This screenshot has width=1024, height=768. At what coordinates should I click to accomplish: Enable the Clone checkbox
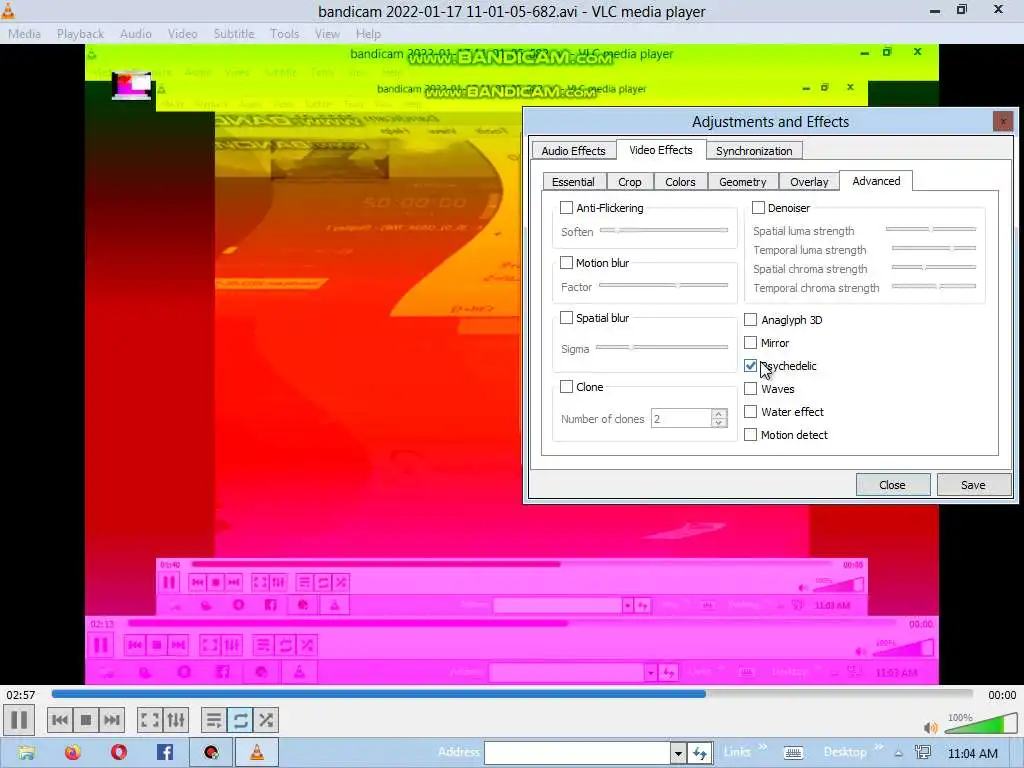click(x=566, y=387)
